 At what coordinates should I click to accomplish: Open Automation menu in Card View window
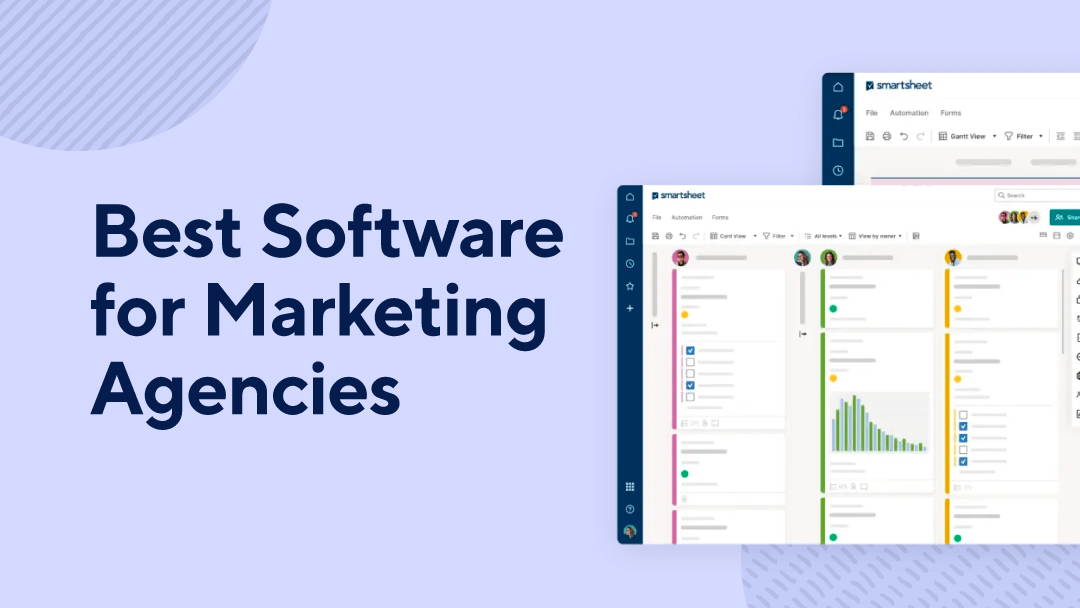point(687,218)
